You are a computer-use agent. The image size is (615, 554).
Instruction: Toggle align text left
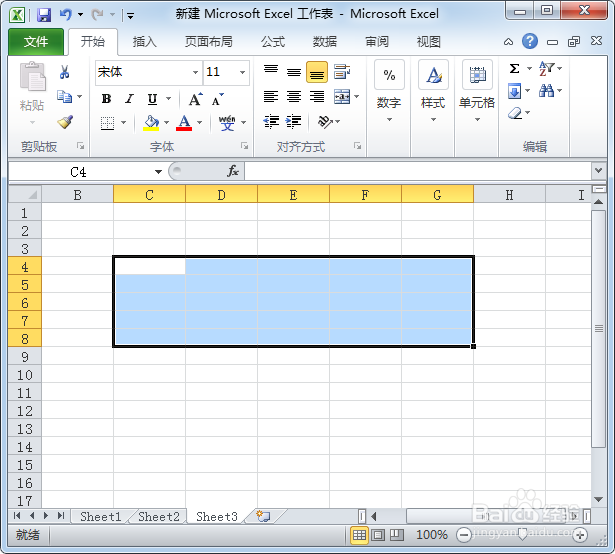(x=271, y=97)
